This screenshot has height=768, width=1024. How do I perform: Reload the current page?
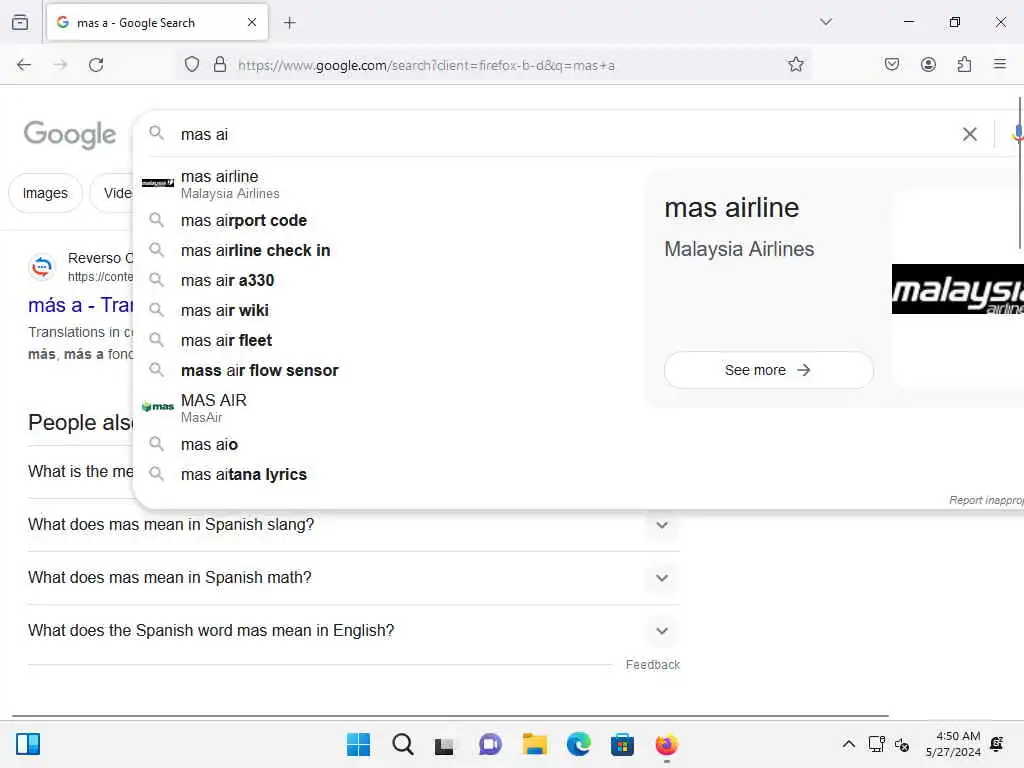click(96, 65)
